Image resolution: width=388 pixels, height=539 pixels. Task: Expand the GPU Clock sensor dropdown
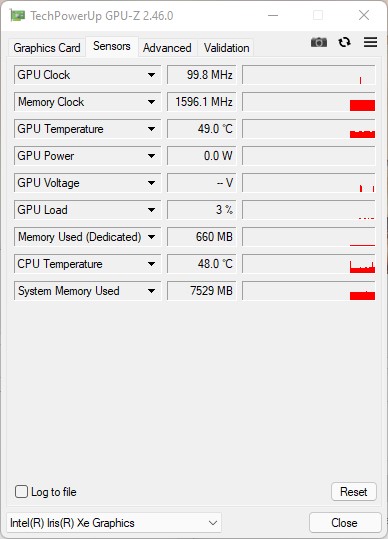[x=151, y=75]
